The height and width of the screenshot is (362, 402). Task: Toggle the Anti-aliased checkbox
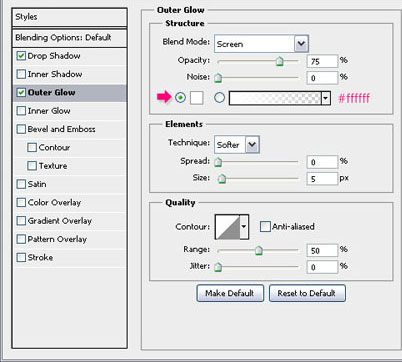pos(265,227)
